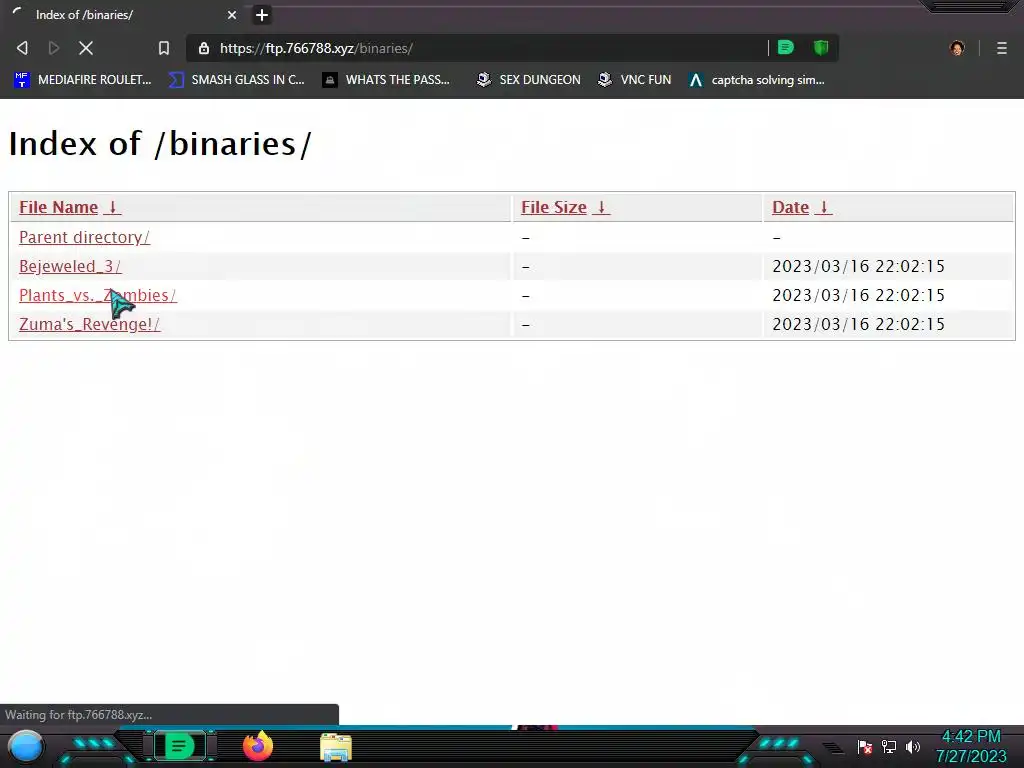Image resolution: width=1024 pixels, height=768 pixels.
Task: Open SMASH GLASS IN C... bookmark
Action: coord(236,80)
